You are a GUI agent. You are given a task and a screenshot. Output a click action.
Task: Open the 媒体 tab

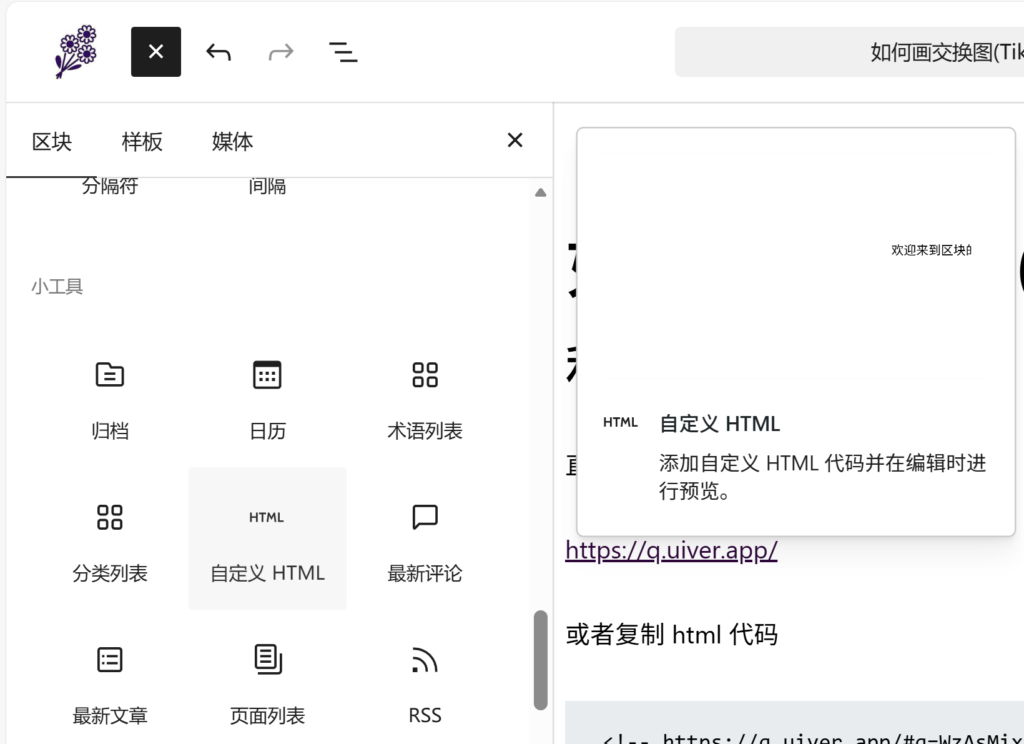pos(232,141)
